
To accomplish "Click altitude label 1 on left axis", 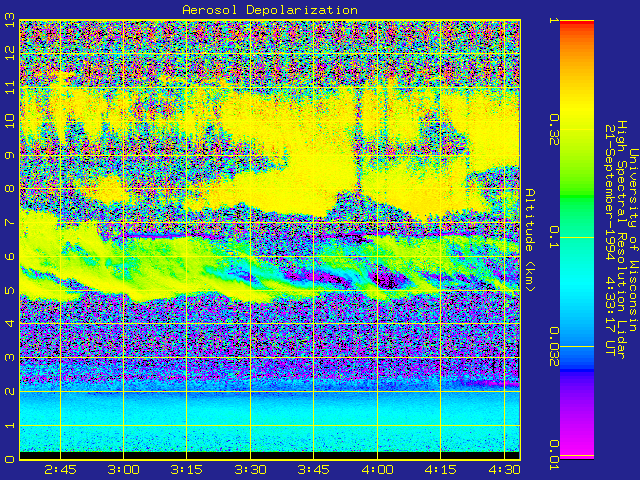I will pyautogui.click(x=10, y=425).
